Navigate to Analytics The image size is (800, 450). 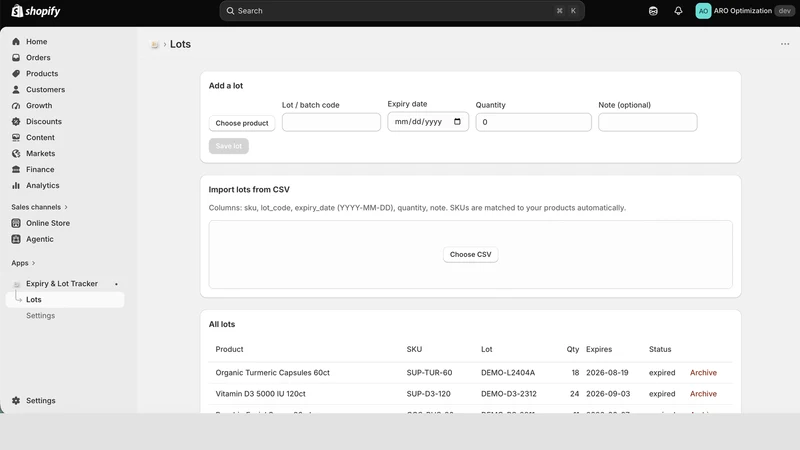42,185
